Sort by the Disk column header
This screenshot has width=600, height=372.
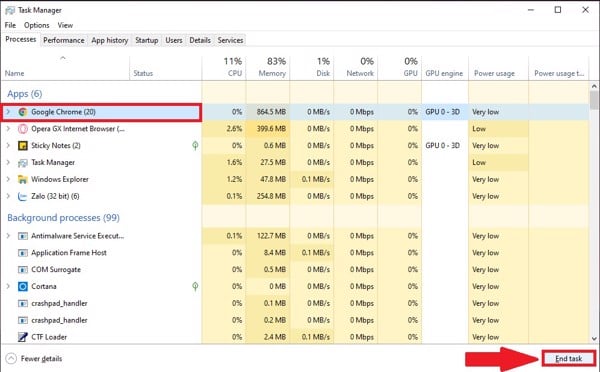coord(311,68)
